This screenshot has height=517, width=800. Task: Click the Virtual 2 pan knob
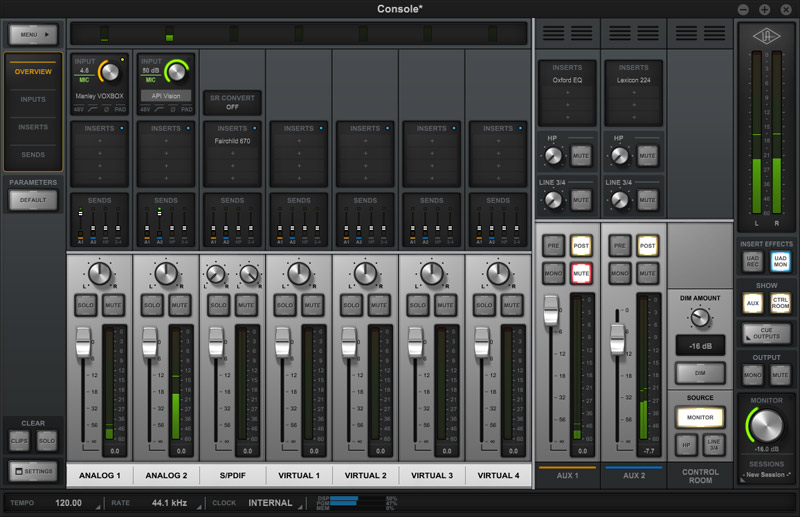(x=365, y=274)
